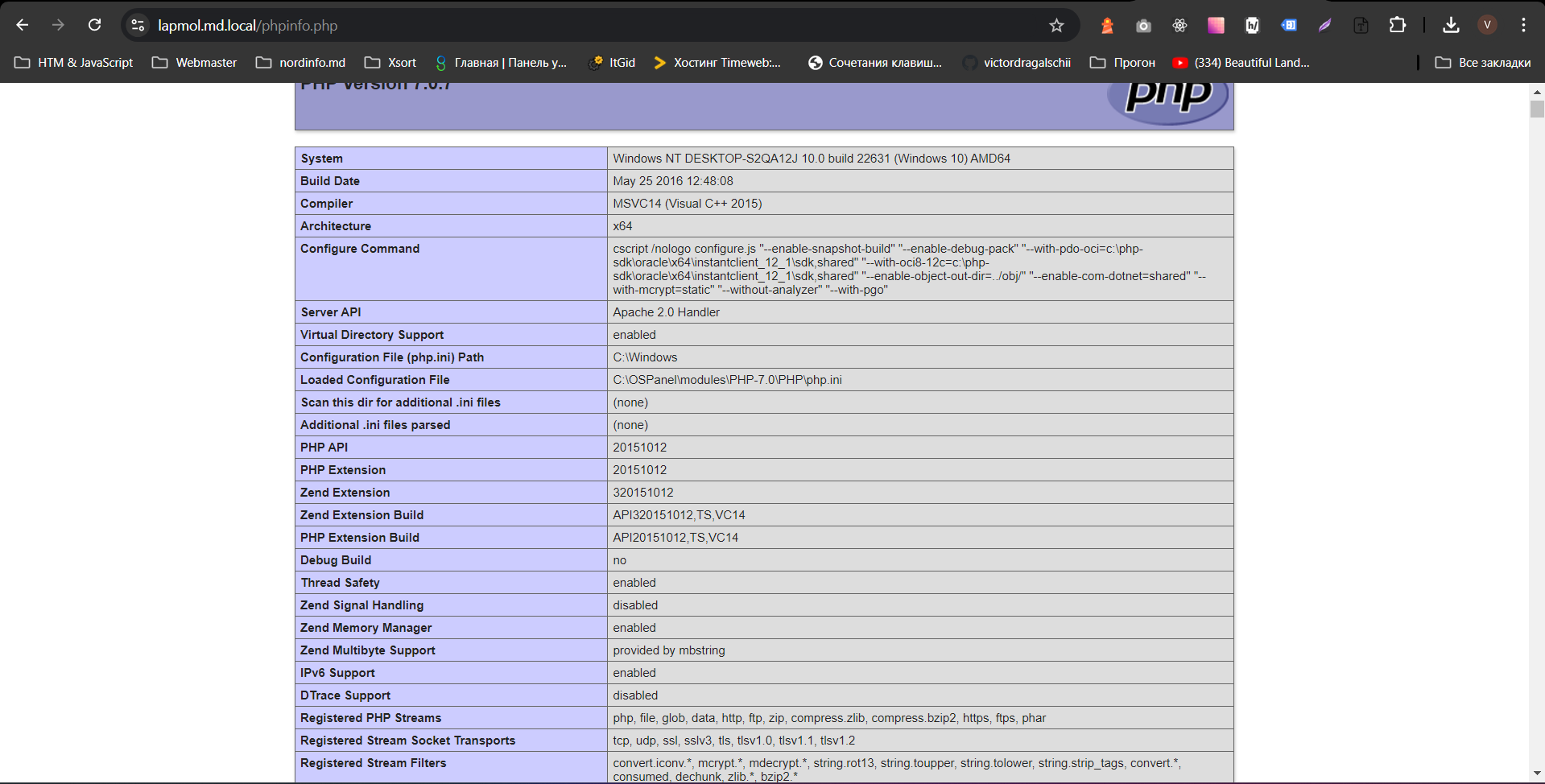
Task: Click the Registered Stream Filters label
Action: [374, 763]
